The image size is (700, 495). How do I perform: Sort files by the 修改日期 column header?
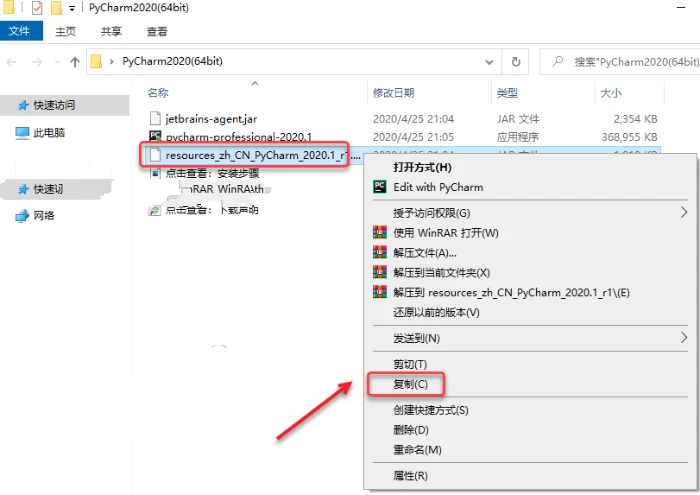pyautogui.click(x=393, y=93)
